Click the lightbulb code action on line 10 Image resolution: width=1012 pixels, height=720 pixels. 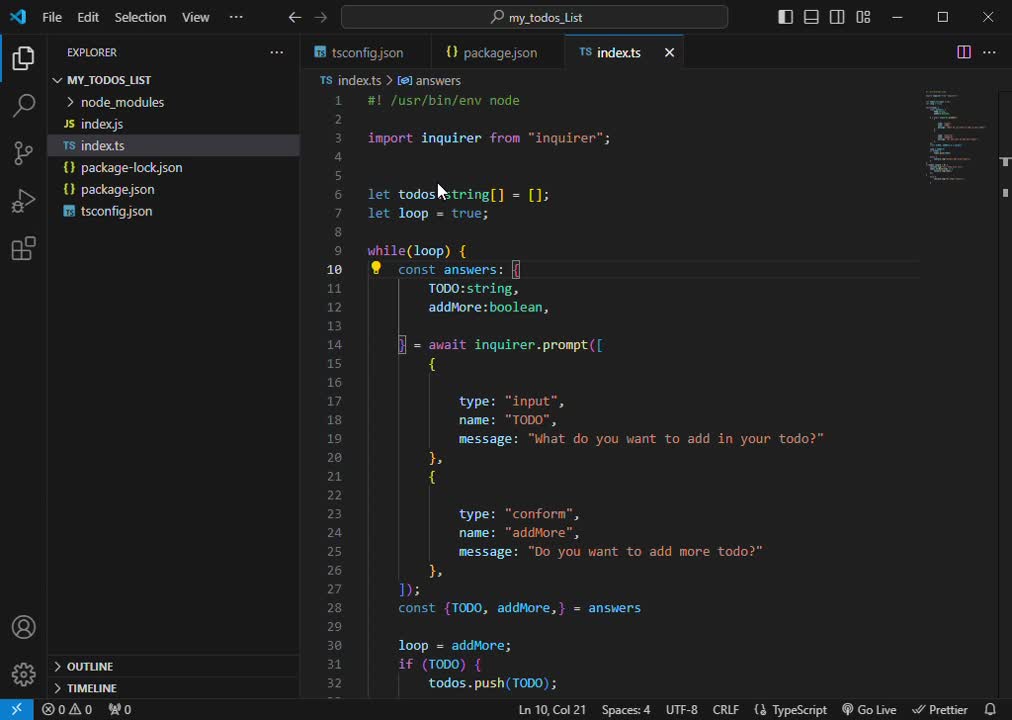coord(376,268)
